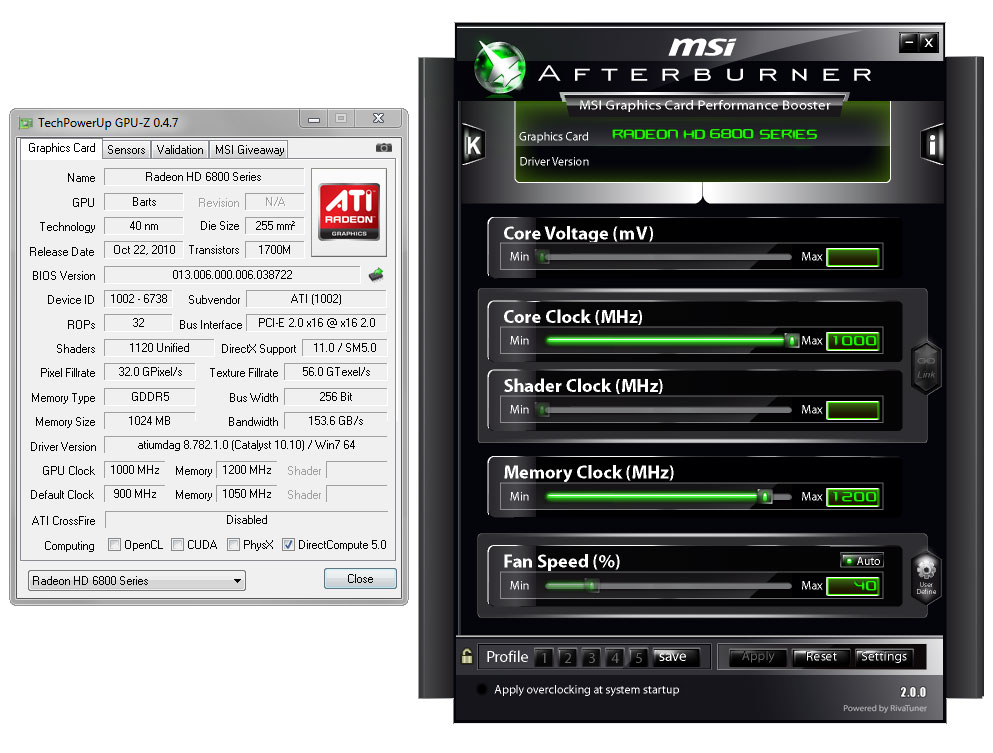Click the Core Clock slider handle
The width and height of the screenshot is (993, 753).
(791, 341)
